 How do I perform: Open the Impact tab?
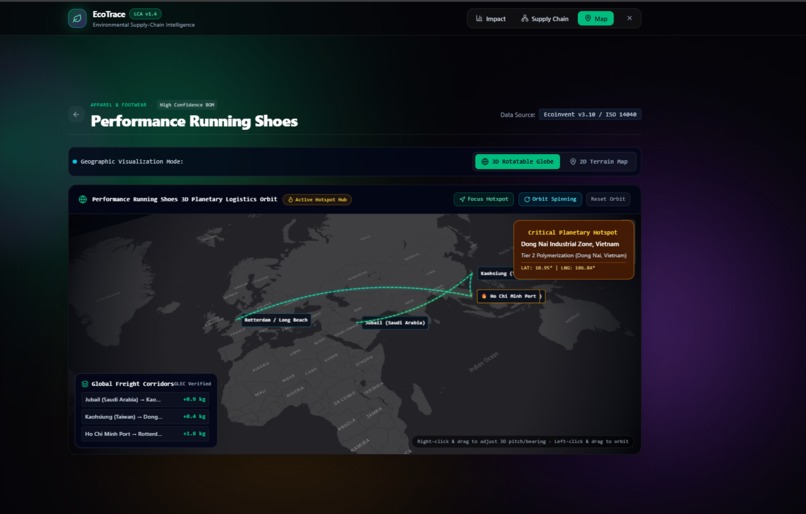point(490,19)
